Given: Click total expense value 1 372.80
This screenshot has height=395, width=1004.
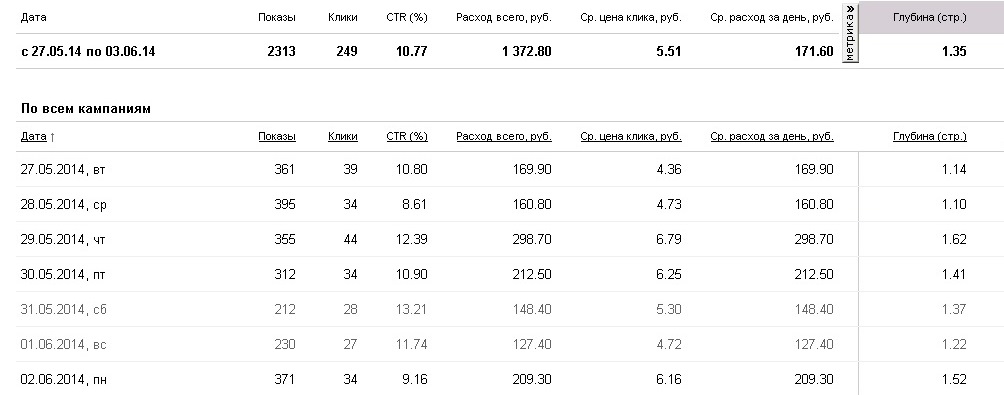Looking at the screenshot, I should pos(526,51).
